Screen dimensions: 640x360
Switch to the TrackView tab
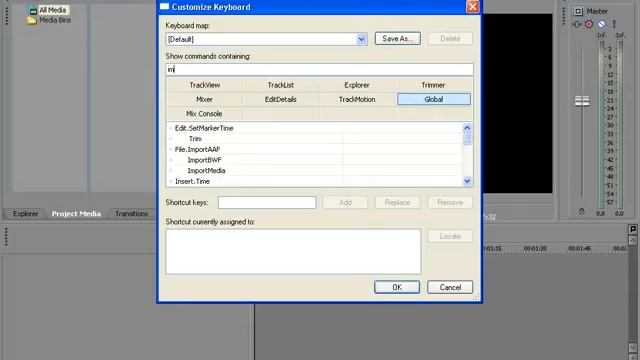(204, 85)
